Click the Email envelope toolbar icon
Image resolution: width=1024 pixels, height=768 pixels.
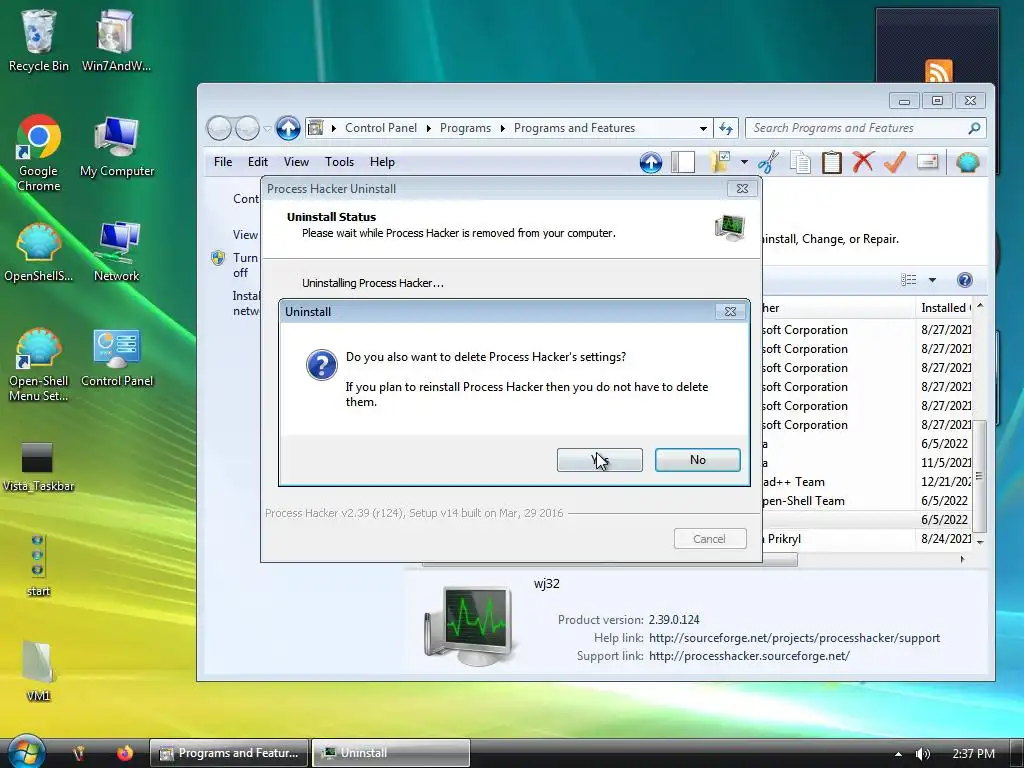927,161
